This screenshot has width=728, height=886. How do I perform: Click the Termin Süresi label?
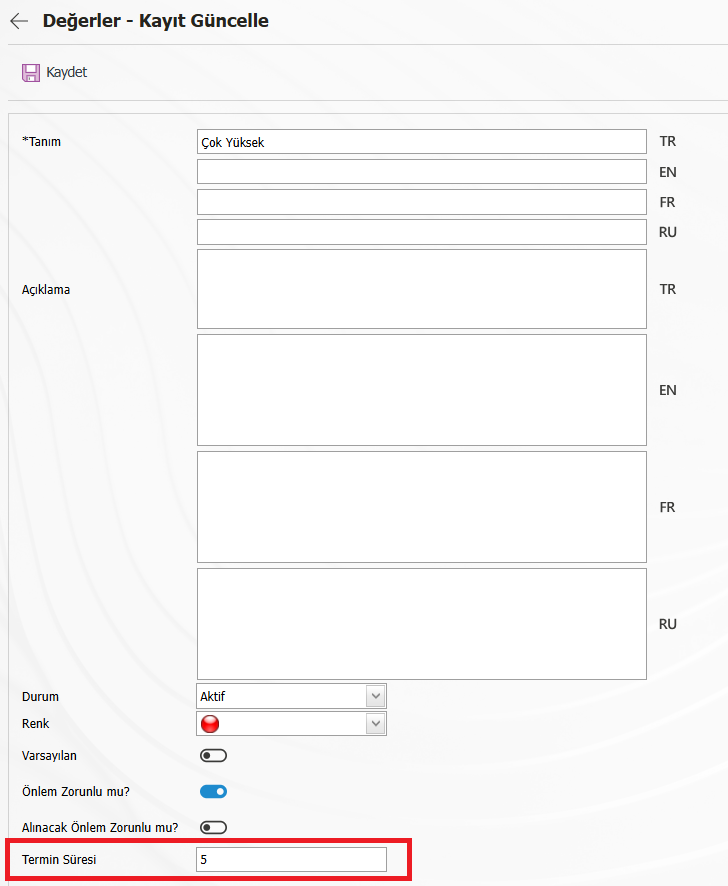click(x=59, y=859)
